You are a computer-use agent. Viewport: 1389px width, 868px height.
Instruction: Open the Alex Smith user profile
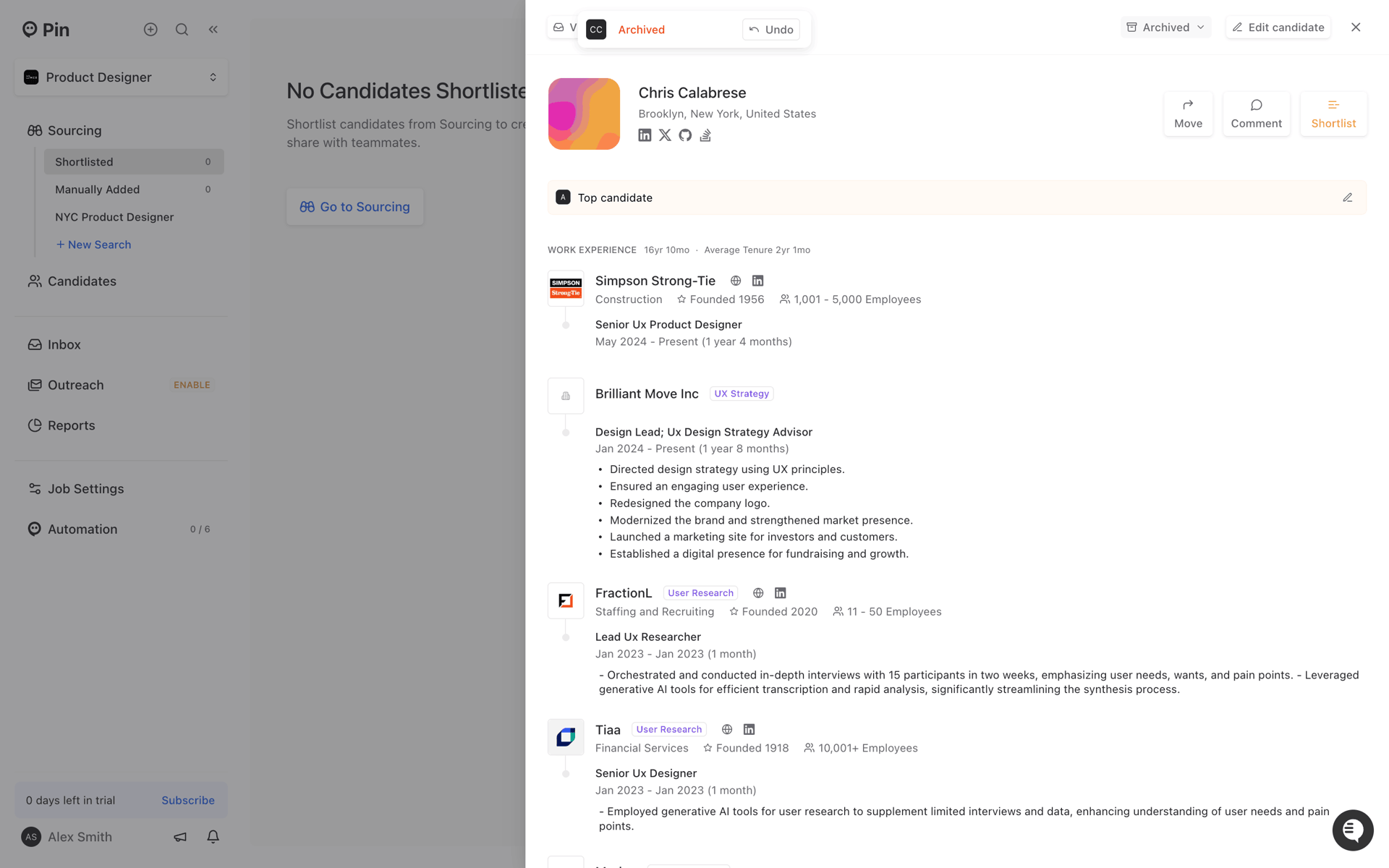tap(67, 837)
